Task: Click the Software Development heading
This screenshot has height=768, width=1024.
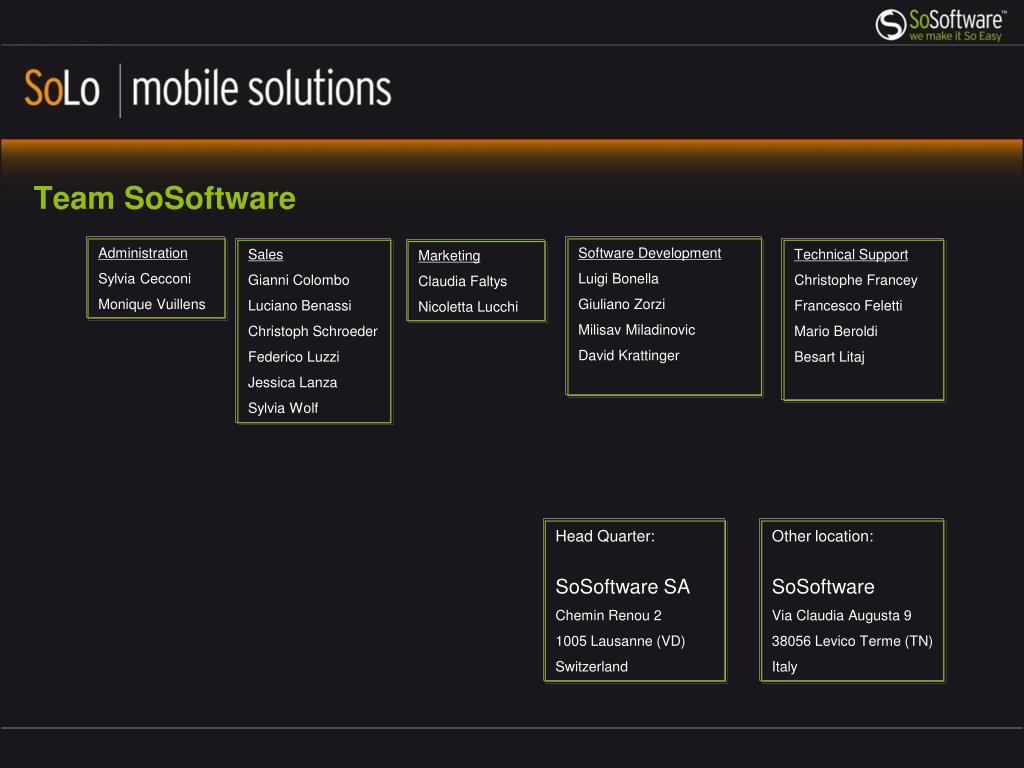Action: (x=649, y=253)
